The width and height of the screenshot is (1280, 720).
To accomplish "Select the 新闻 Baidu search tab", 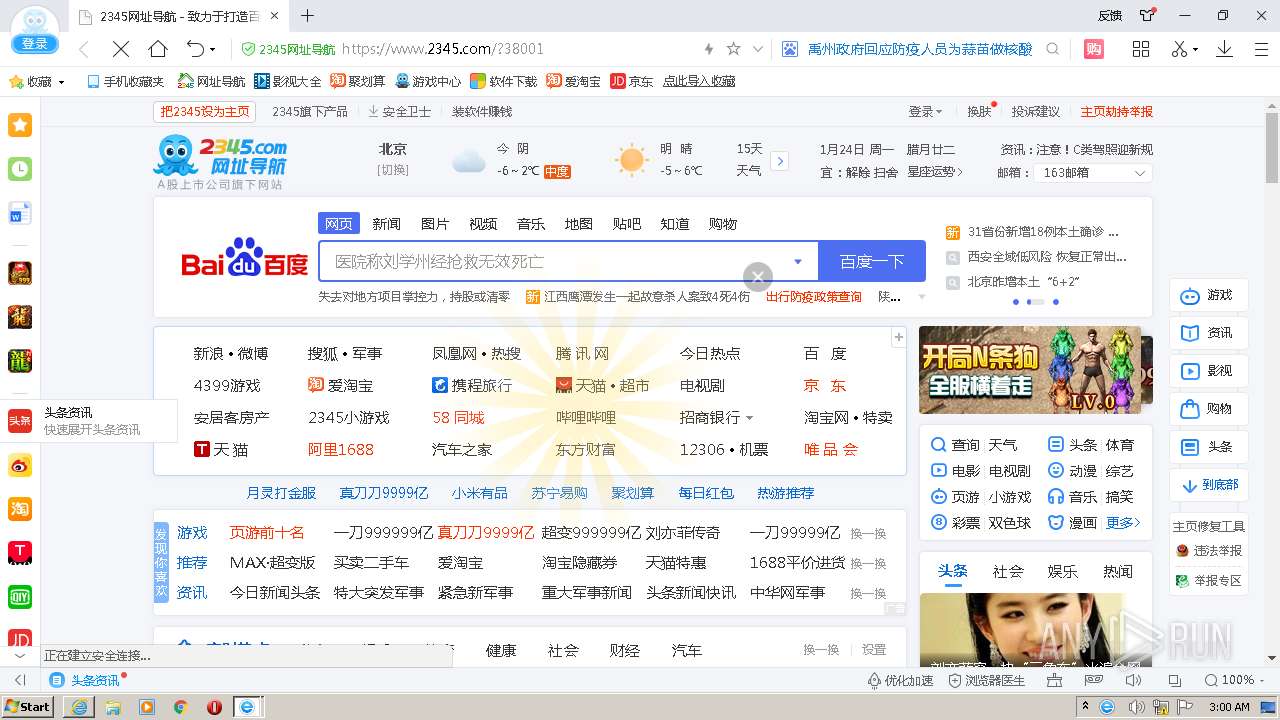I will click(x=387, y=223).
